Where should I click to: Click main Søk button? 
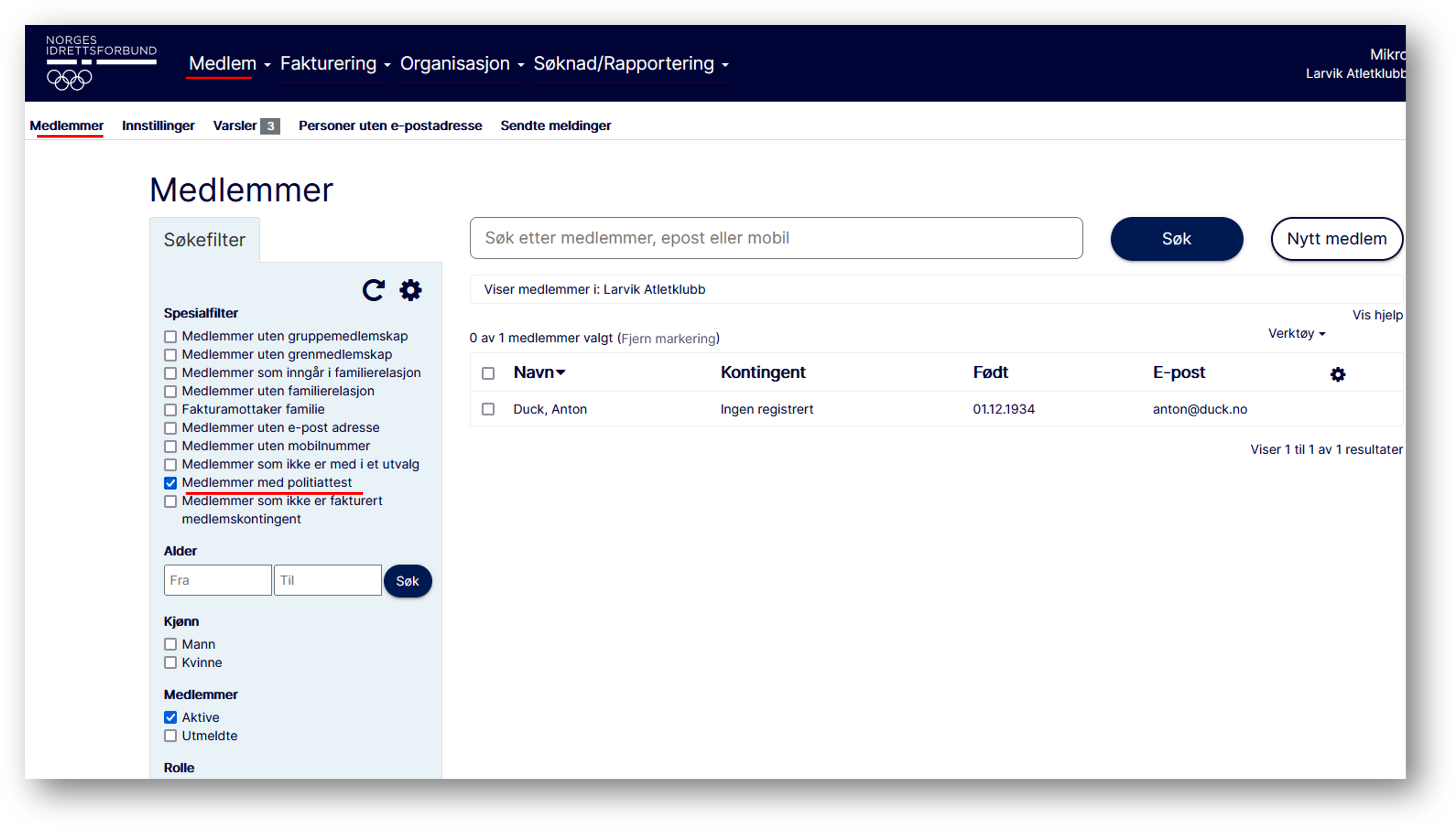click(1176, 239)
